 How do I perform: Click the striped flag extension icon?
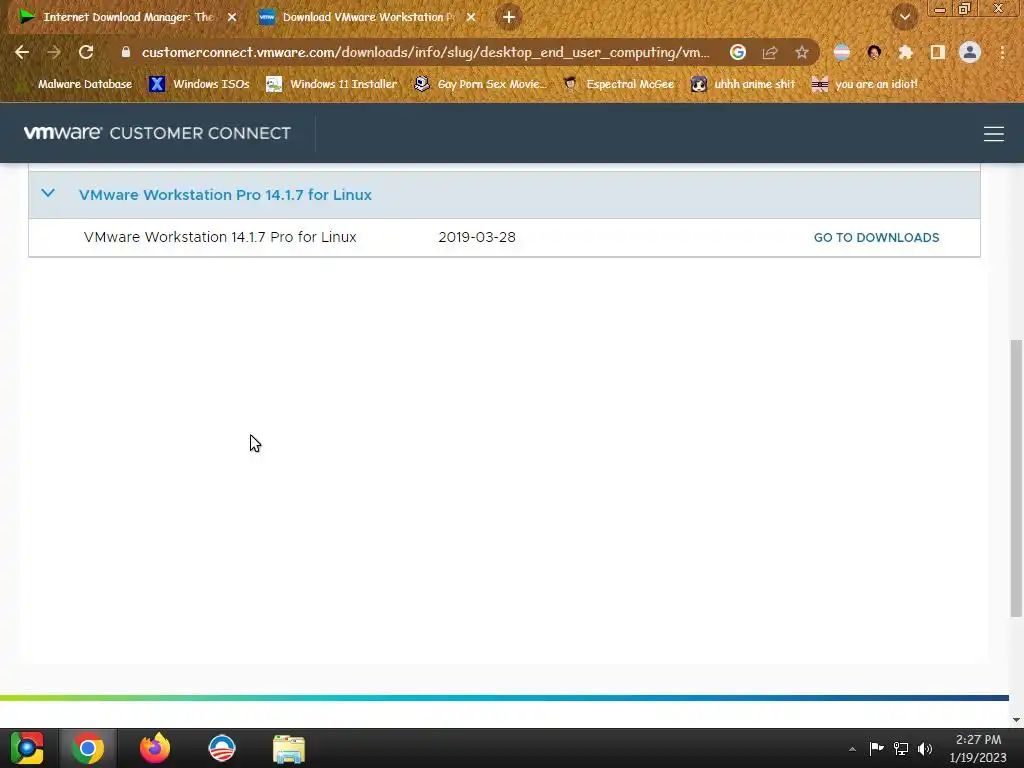tap(842, 52)
